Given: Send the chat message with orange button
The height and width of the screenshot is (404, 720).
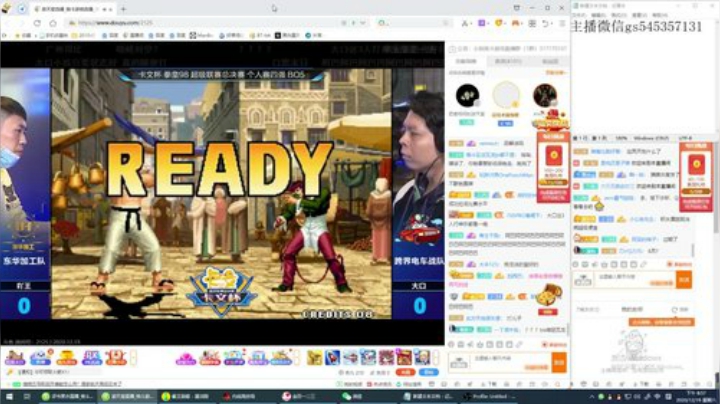Looking at the screenshot, I should click(x=559, y=362).
